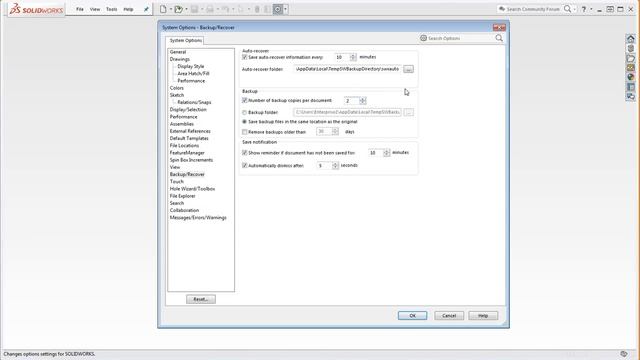
Task: Open the Print dropdown arrow
Action: (x=218, y=9)
